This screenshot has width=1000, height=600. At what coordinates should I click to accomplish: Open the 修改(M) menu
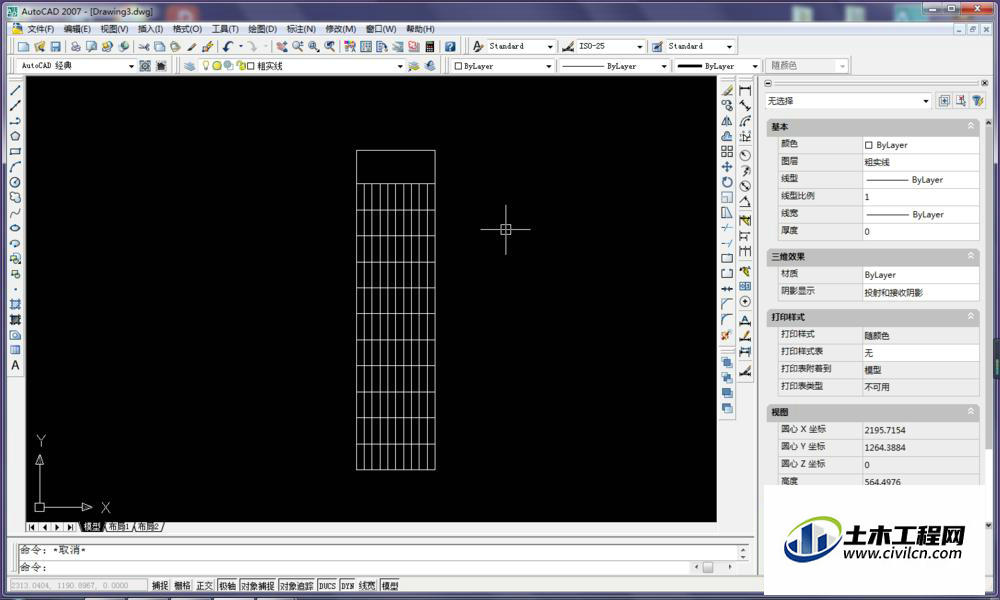point(341,29)
